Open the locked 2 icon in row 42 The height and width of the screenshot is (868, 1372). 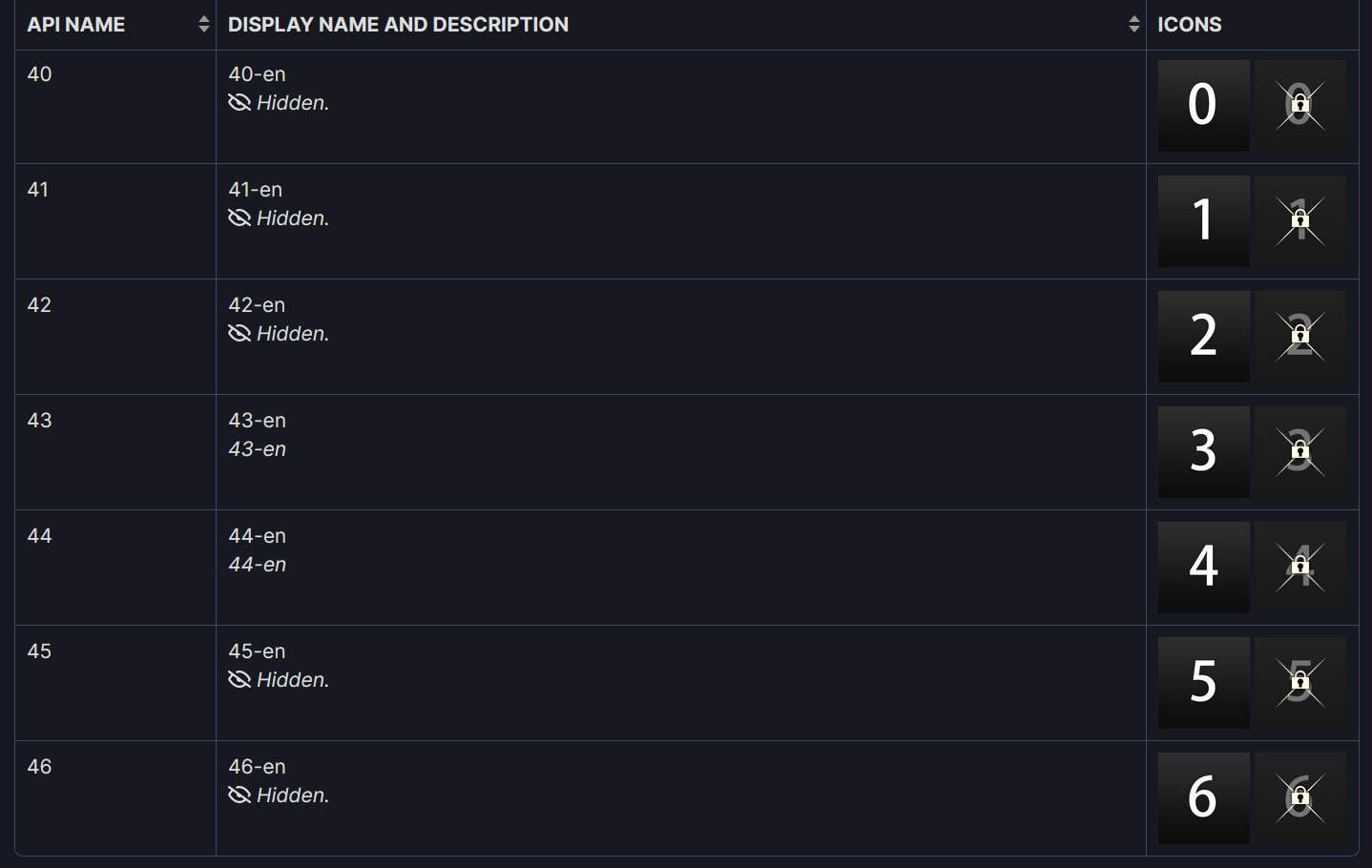click(x=1300, y=337)
